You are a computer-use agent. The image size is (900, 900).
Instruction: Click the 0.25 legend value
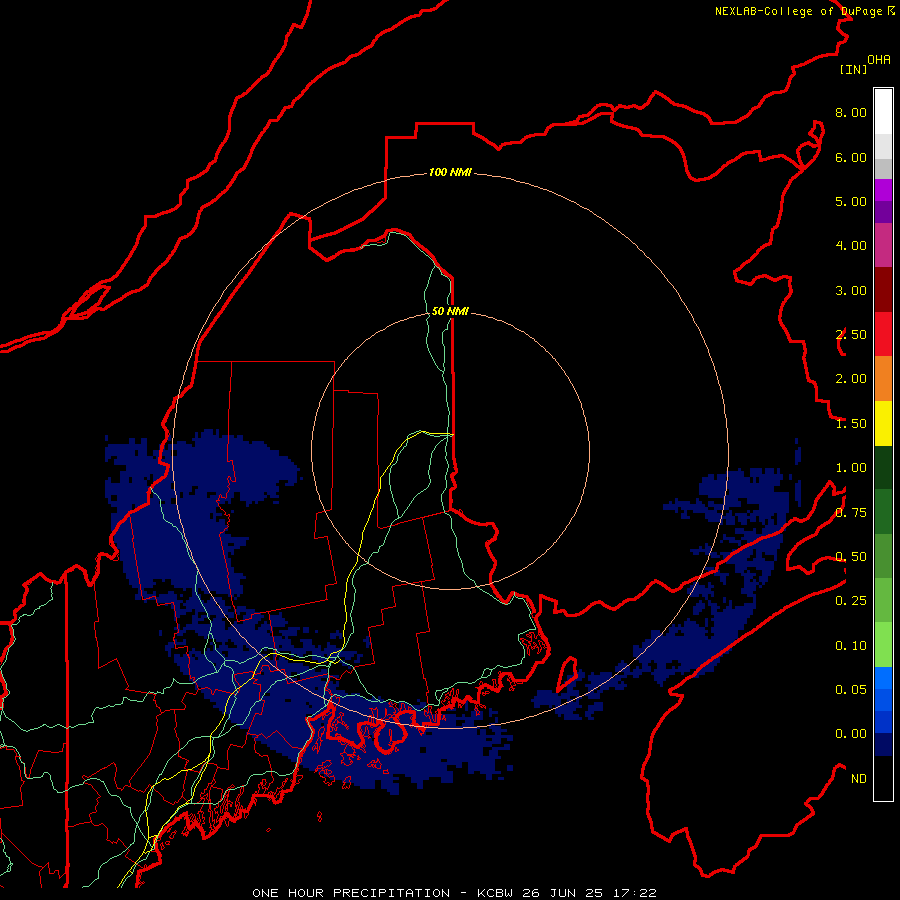(x=851, y=601)
